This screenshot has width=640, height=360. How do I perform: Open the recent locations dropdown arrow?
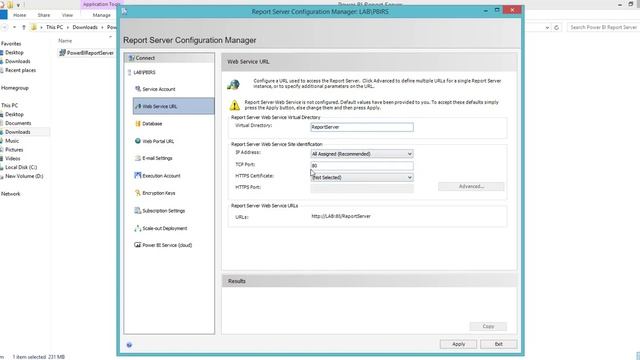pos(14,27)
